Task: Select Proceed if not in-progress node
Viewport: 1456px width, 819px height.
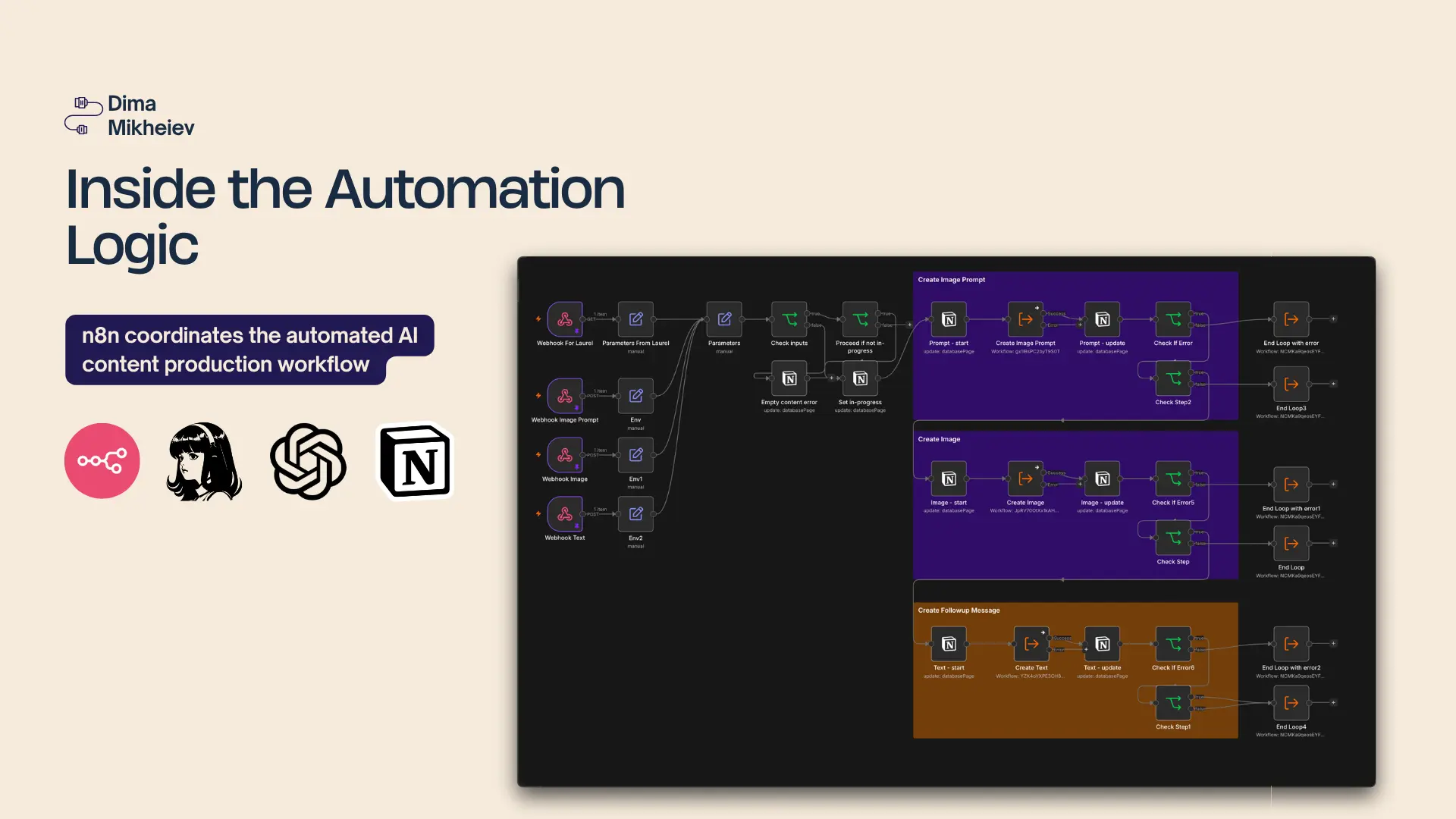Action: click(860, 319)
